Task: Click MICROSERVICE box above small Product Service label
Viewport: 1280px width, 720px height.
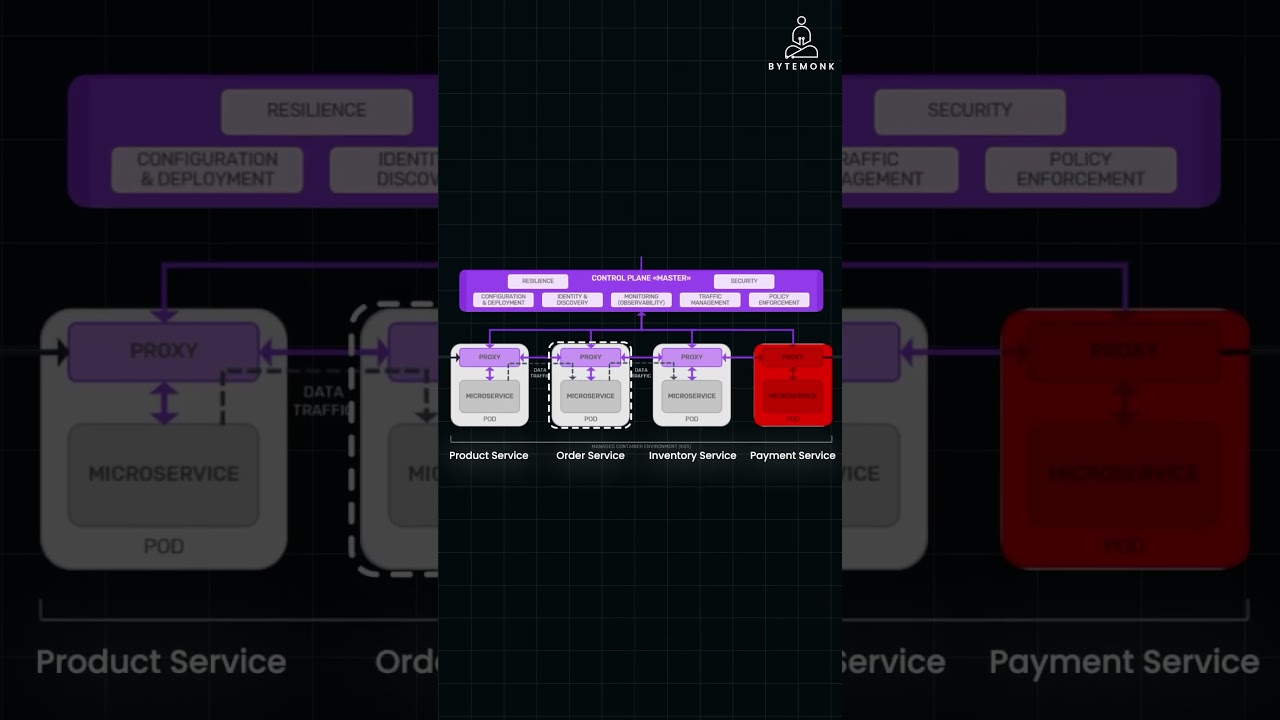Action: tap(490, 396)
